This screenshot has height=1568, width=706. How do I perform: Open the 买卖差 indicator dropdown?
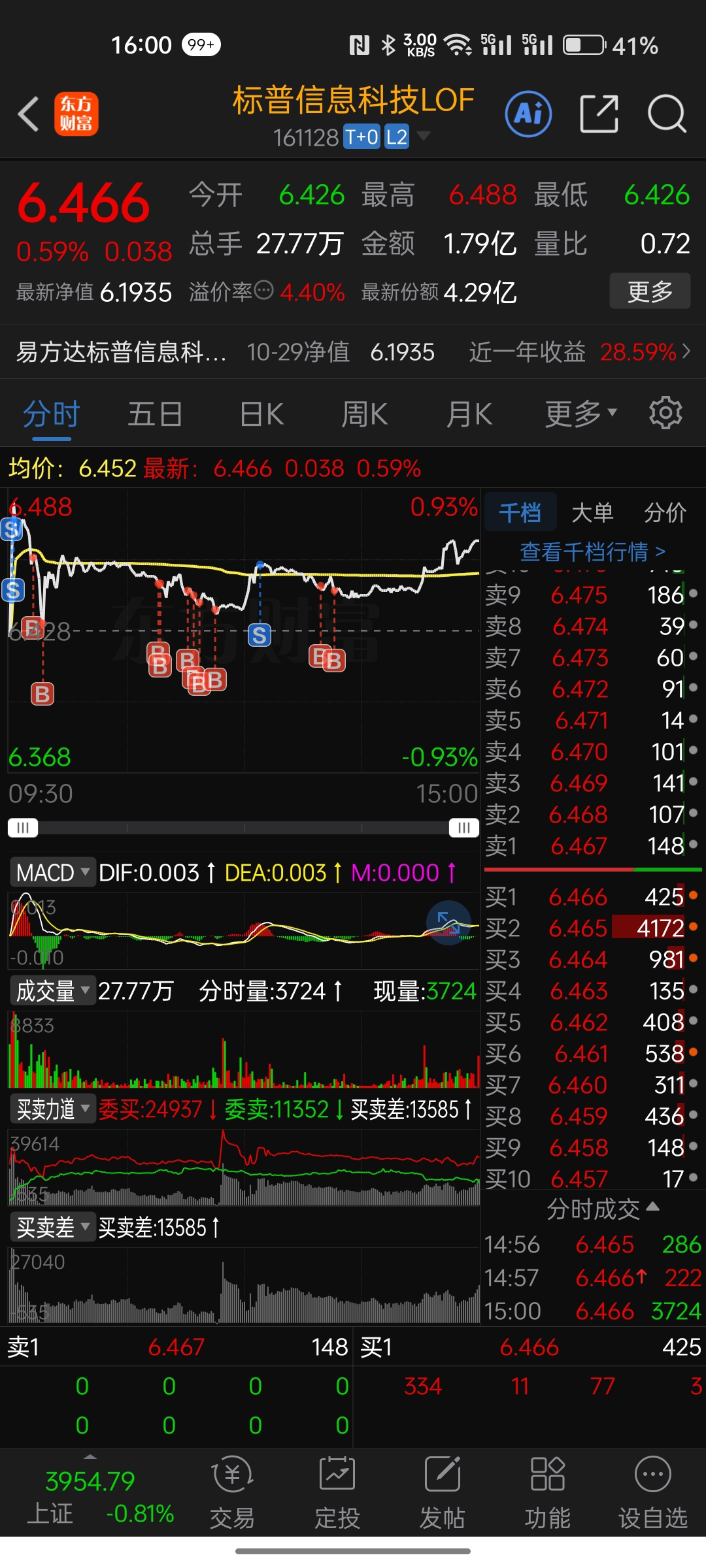coord(52,1228)
